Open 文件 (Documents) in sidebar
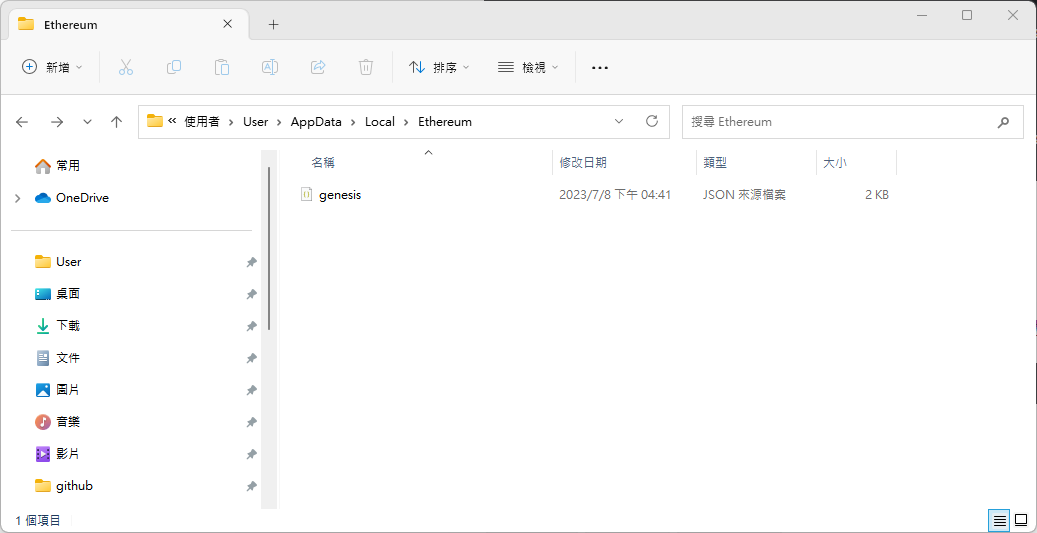 click(58, 358)
